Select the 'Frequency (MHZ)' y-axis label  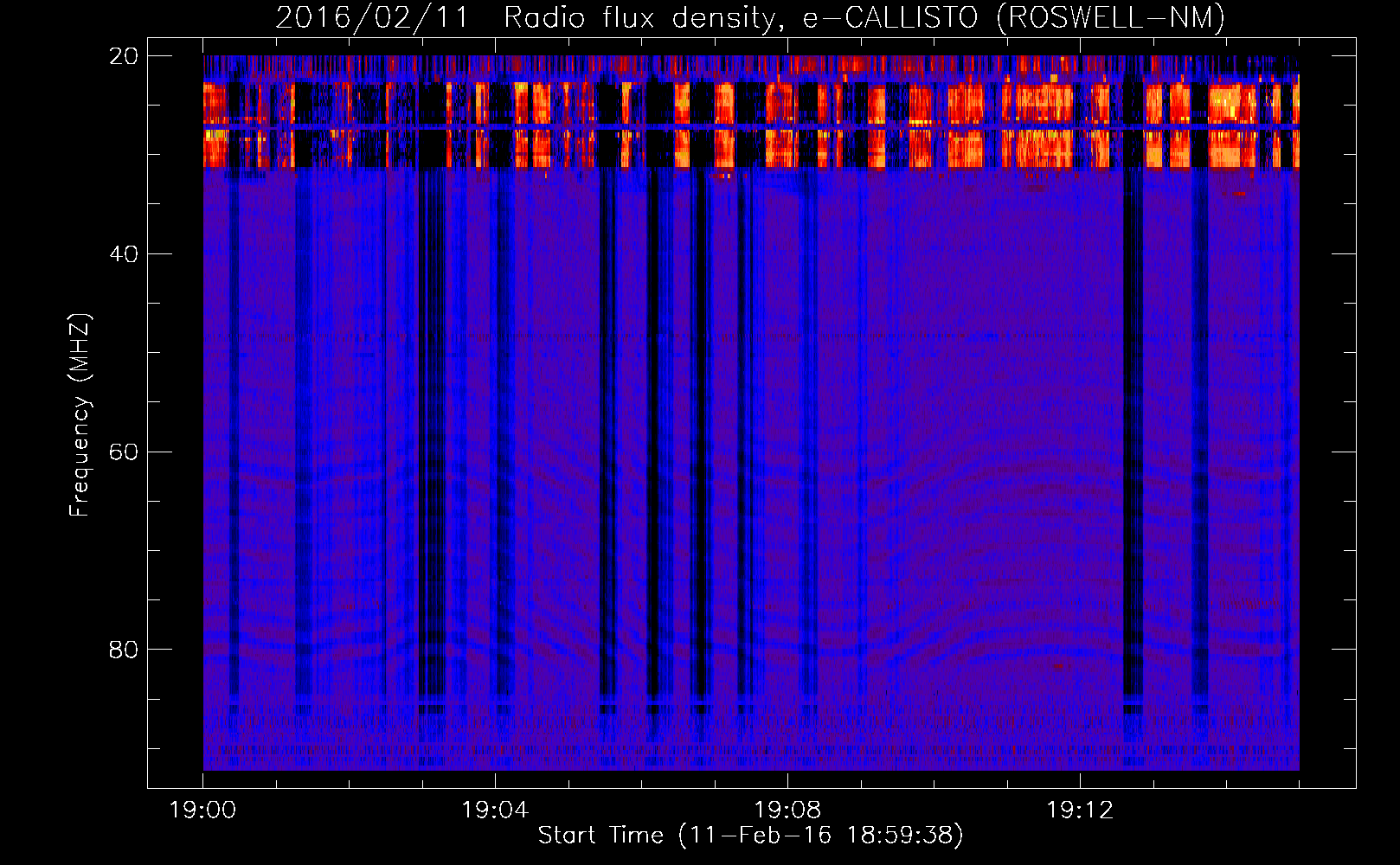(79, 415)
